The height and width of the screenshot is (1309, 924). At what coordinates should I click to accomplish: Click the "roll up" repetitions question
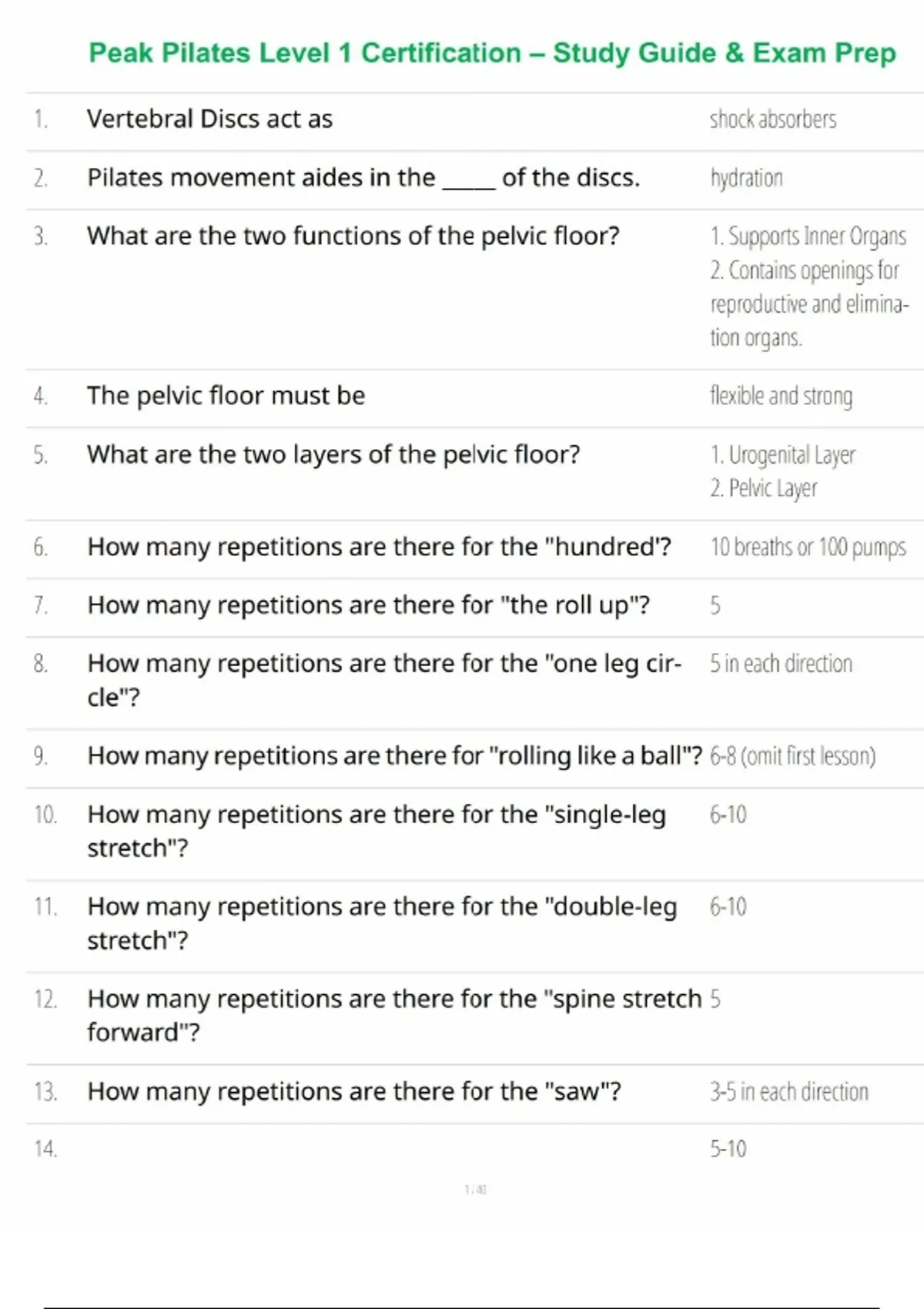pyautogui.click(x=368, y=605)
